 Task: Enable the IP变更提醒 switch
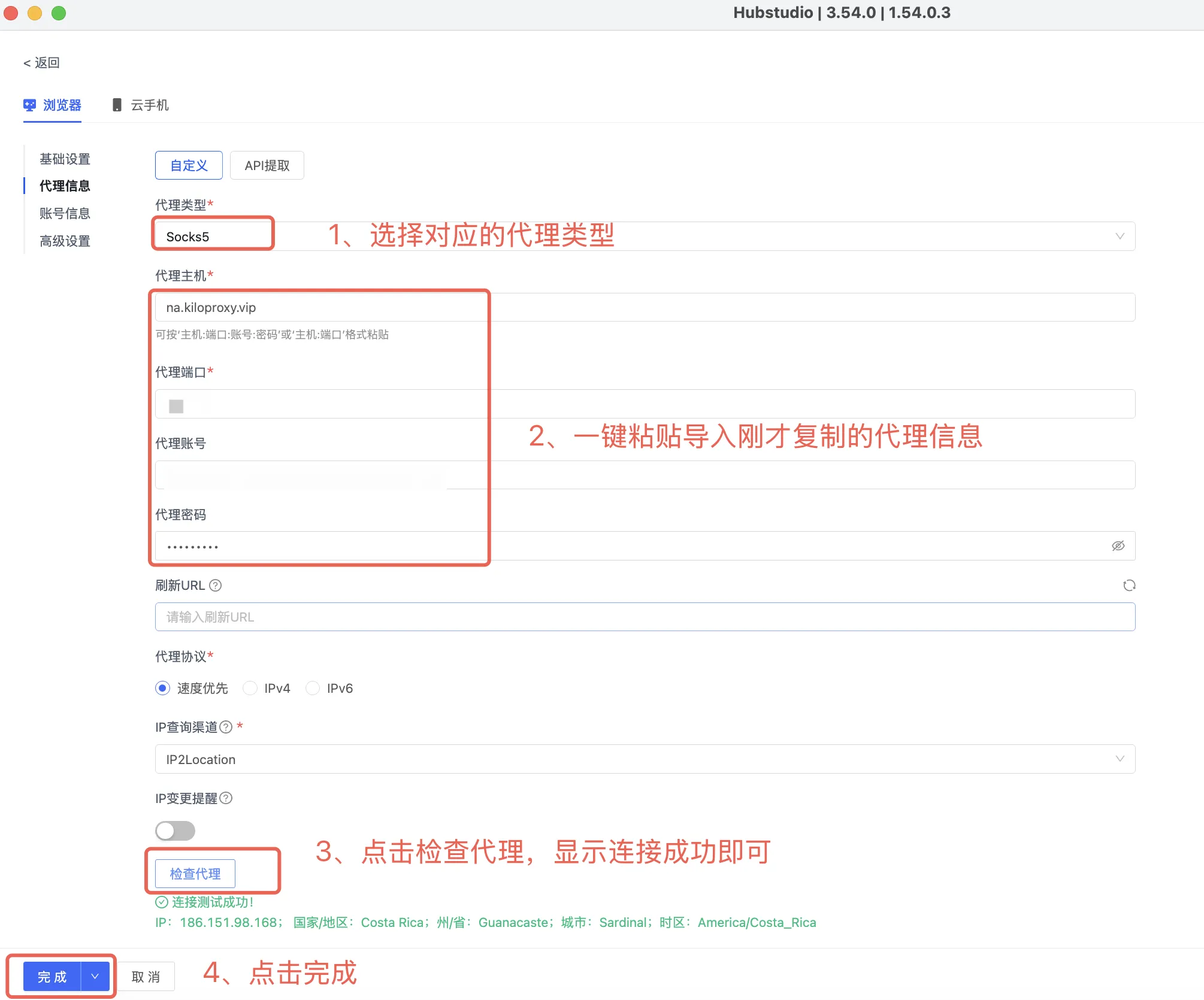(x=175, y=831)
